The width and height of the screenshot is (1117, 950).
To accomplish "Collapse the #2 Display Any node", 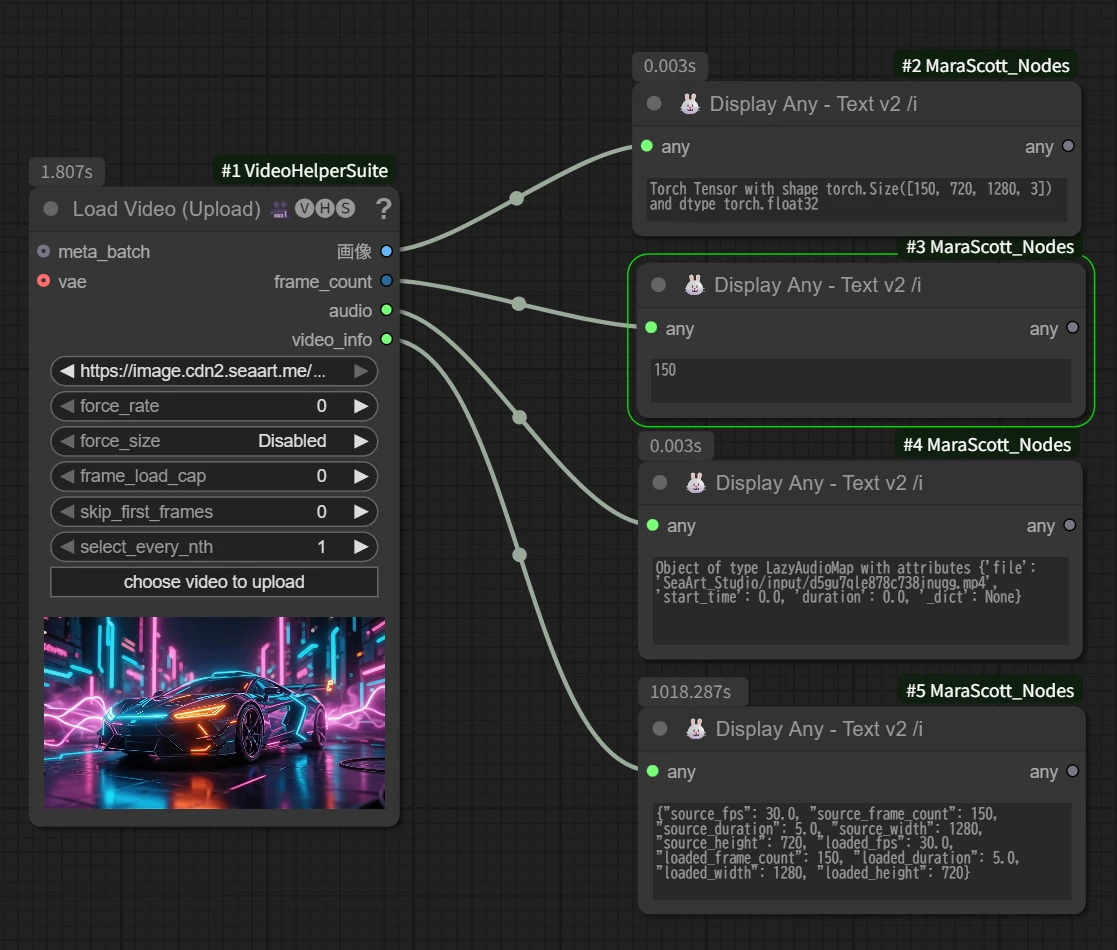I will tap(654, 104).
